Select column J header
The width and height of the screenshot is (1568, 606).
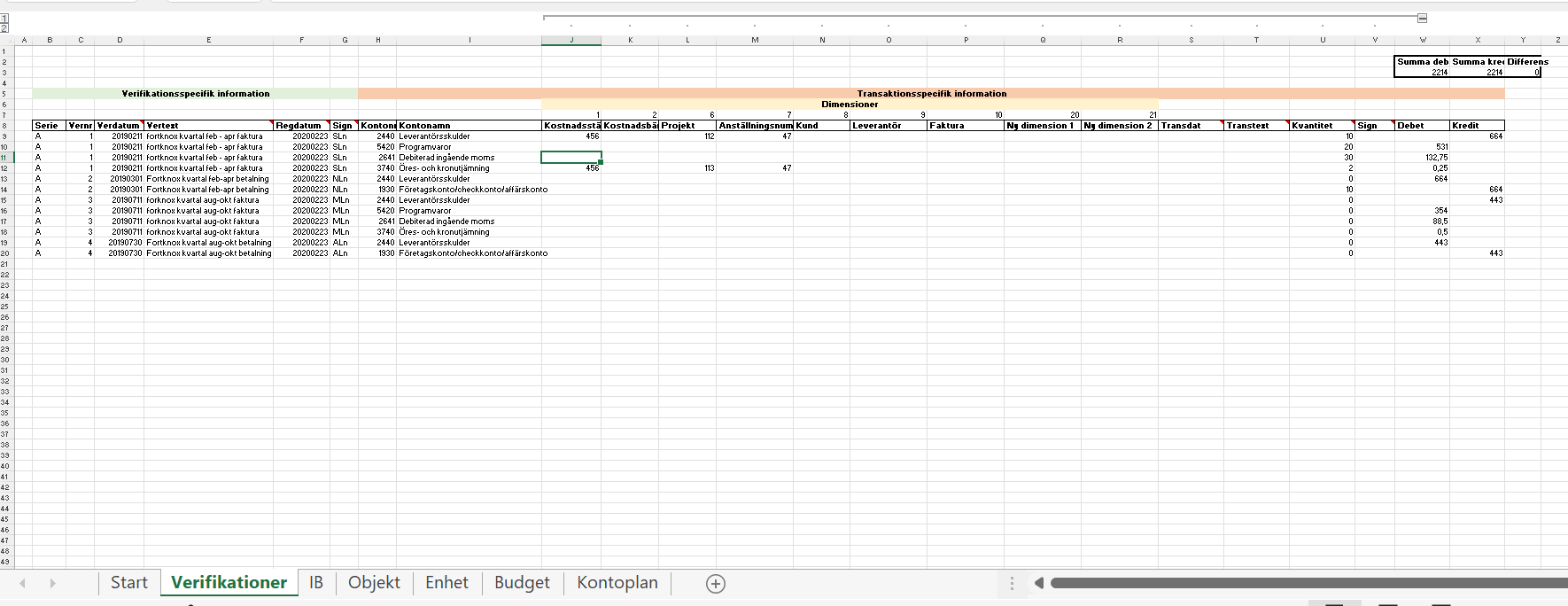[x=571, y=40]
